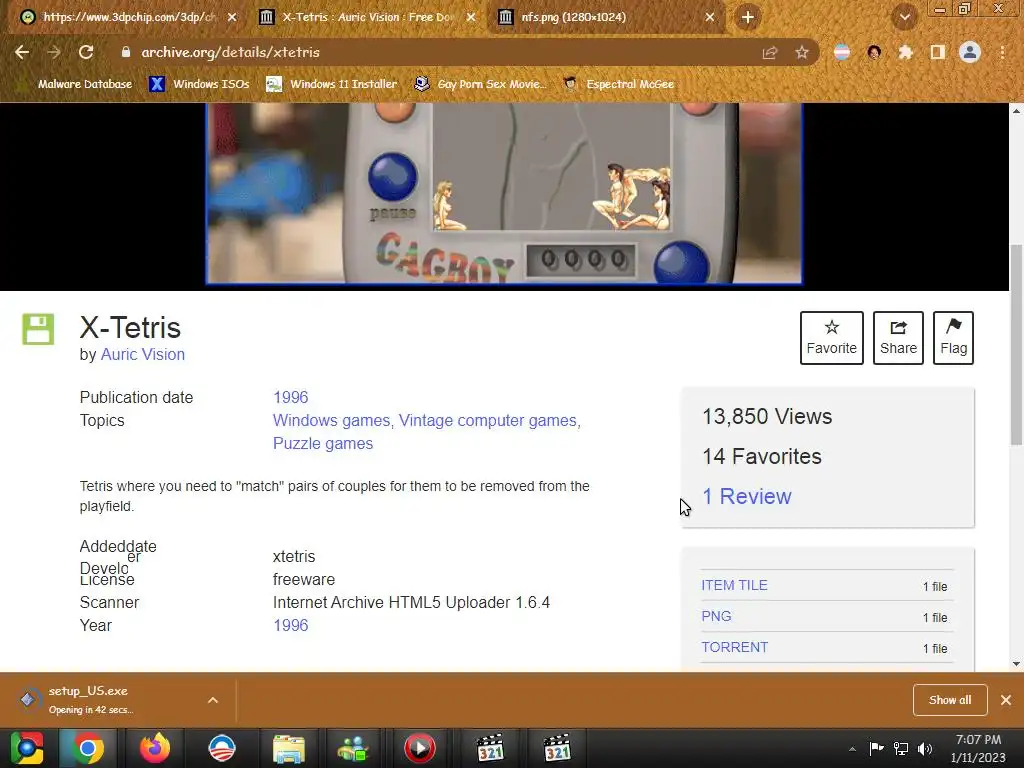The image size is (1024, 768).
Task: Open the Puzzle games topic link
Action: point(323,443)
